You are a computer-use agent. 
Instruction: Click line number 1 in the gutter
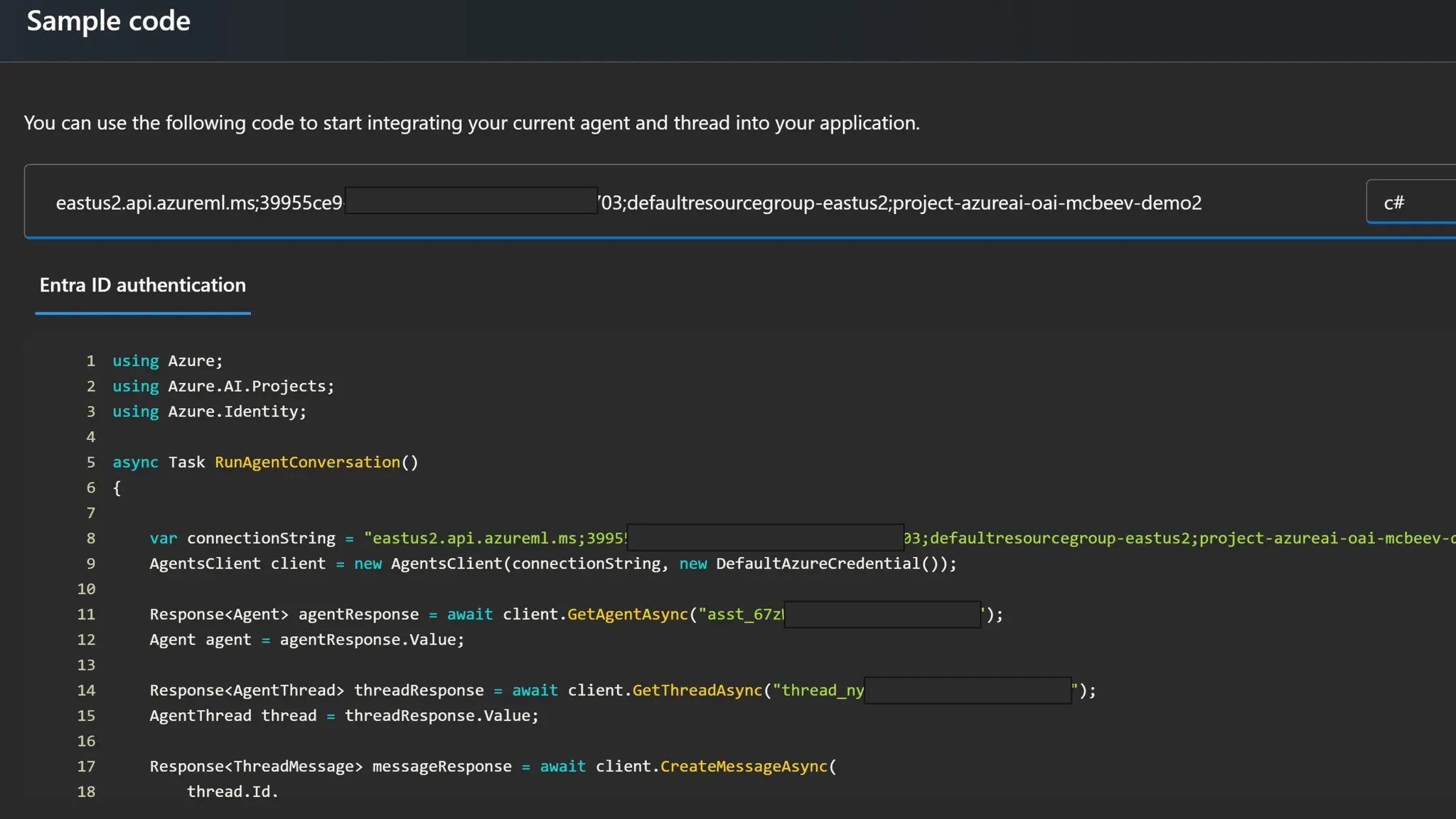coord(90,361)
